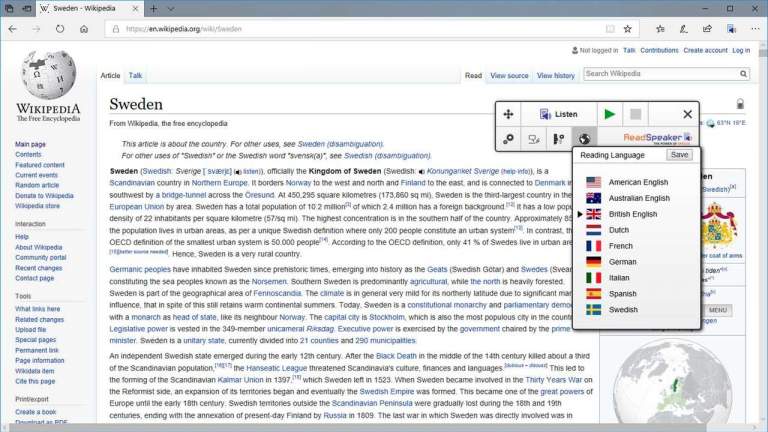Click the Wikipedia search magnifier icon
The height and width of the screenshot is (432, 768).
[x=744, y=73]
